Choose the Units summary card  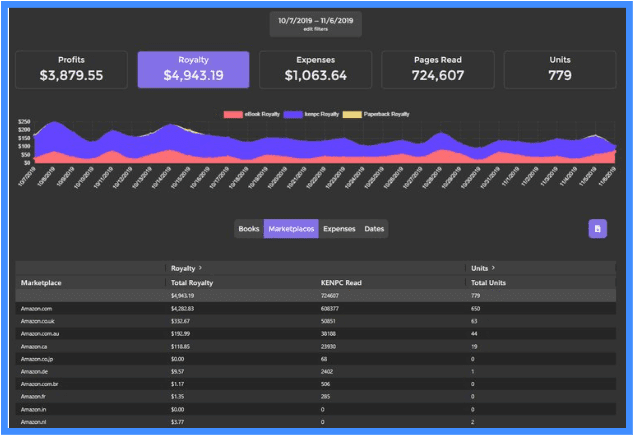click(x=559, y=69)
